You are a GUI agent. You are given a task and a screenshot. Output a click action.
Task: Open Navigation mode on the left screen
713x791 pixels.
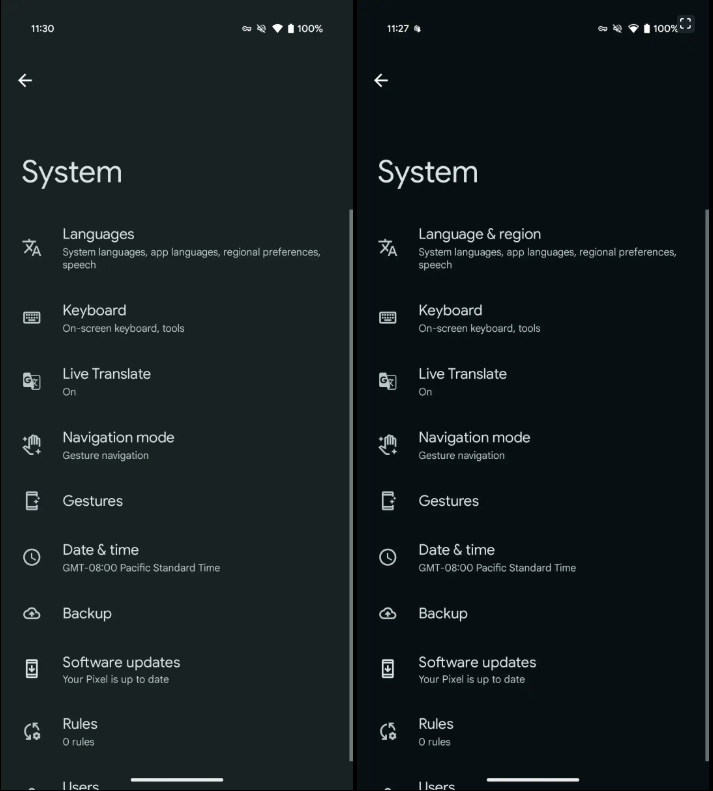(175, 445)
